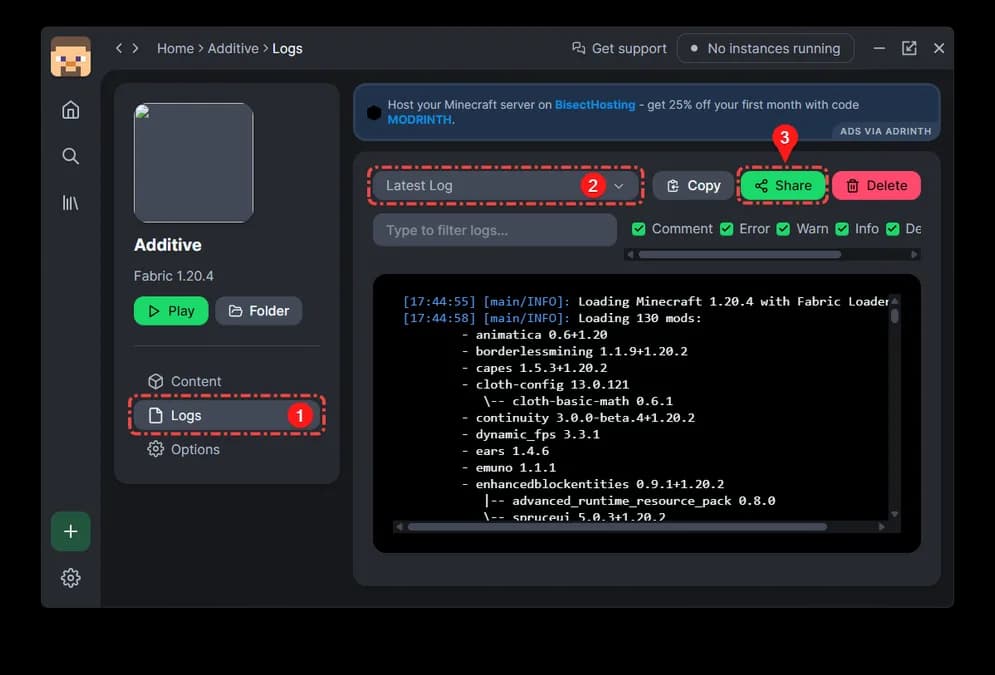Open the BisectHosting link
Screen dimensions: 995x675
[595, 105]
